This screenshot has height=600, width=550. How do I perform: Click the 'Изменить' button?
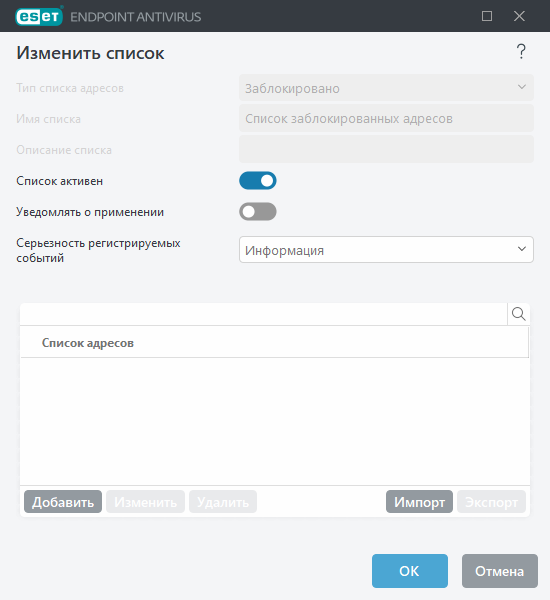145,502
